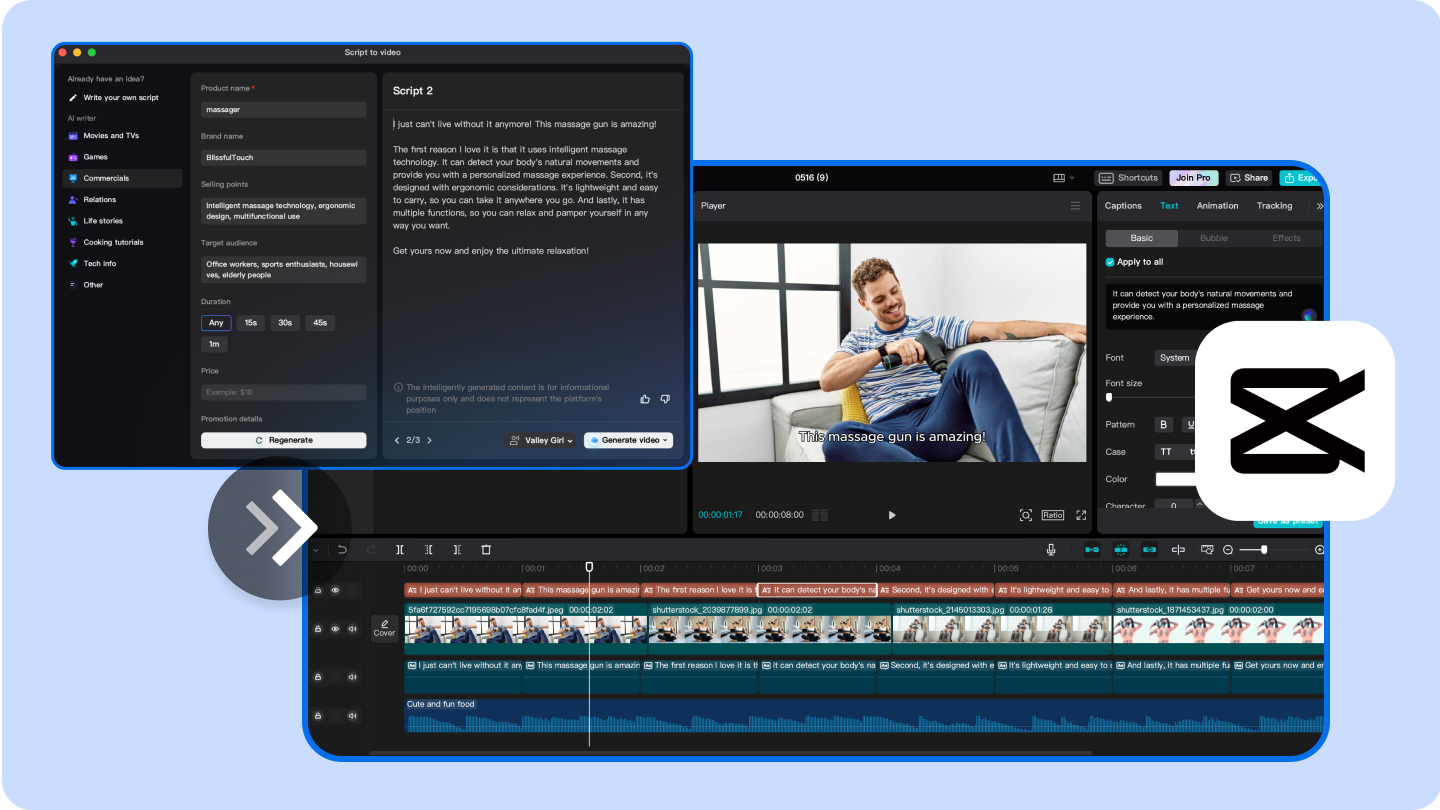This screenshot has height=810, width=1440.
Task: Click the split clip tool icon
Action: [399, 550]
